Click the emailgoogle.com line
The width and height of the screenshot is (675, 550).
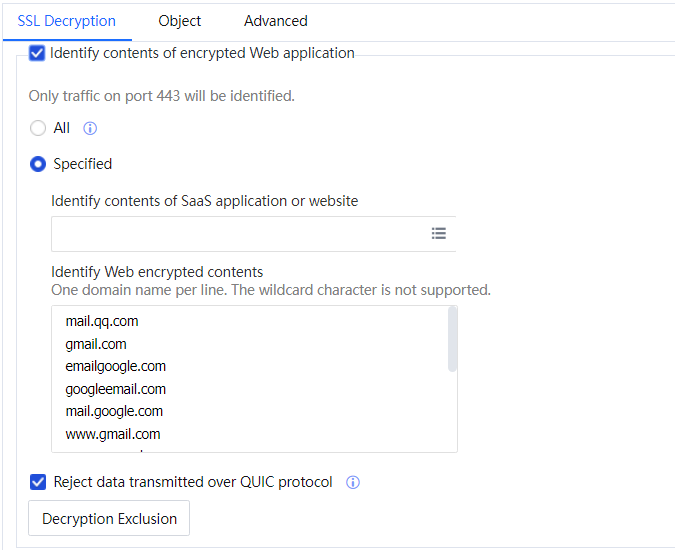(116, 366)
